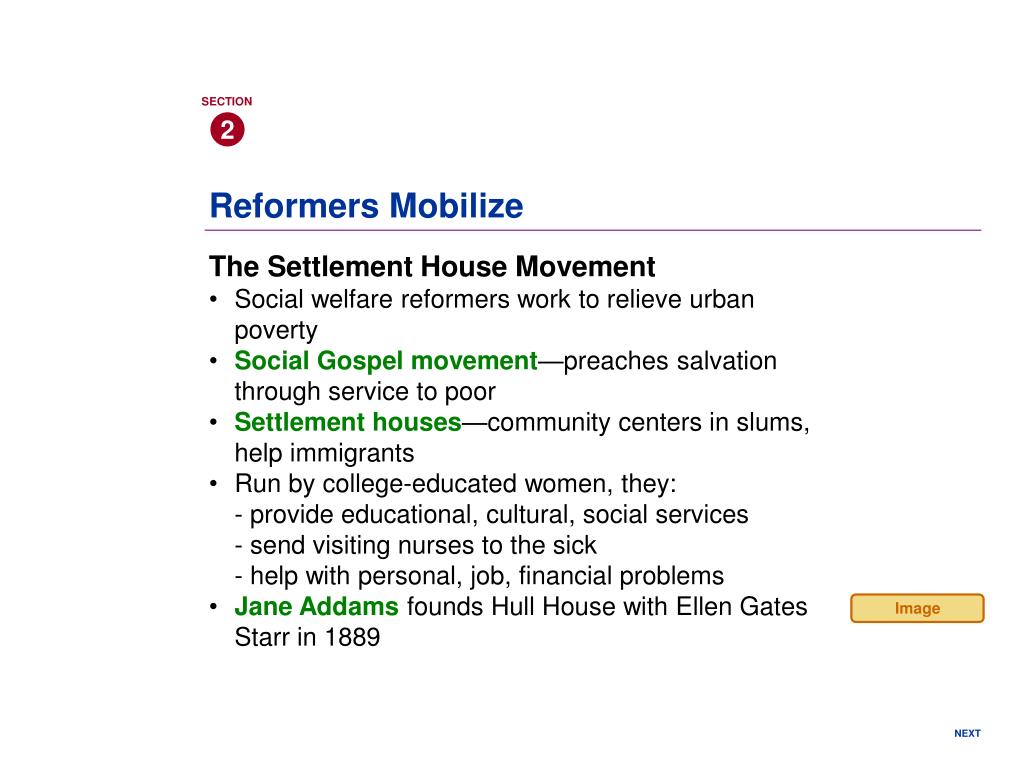
Task: Click the yellow Image button
Action: 917,608
